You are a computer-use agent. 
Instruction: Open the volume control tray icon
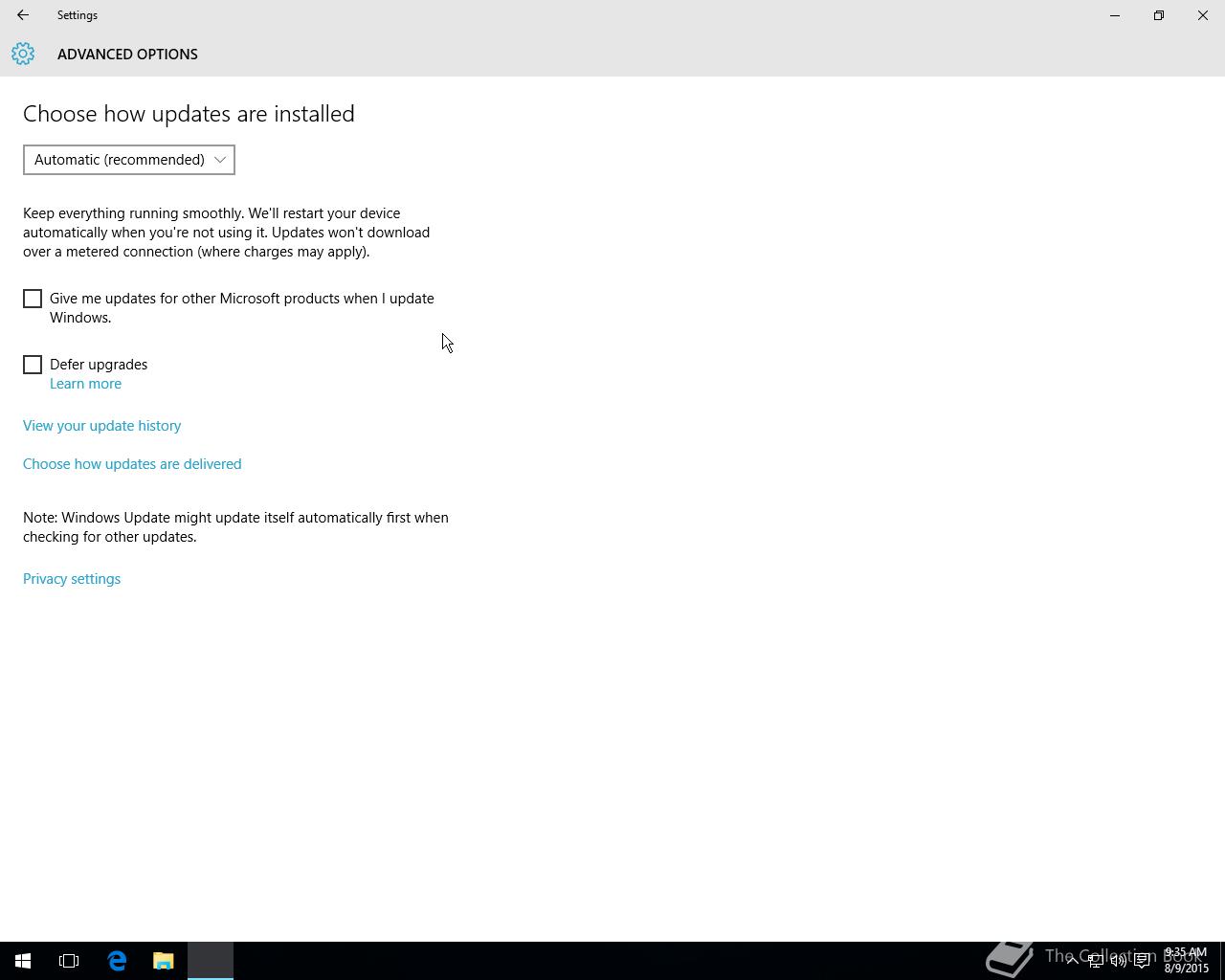pyautogui.click(x=1118, y=961)
